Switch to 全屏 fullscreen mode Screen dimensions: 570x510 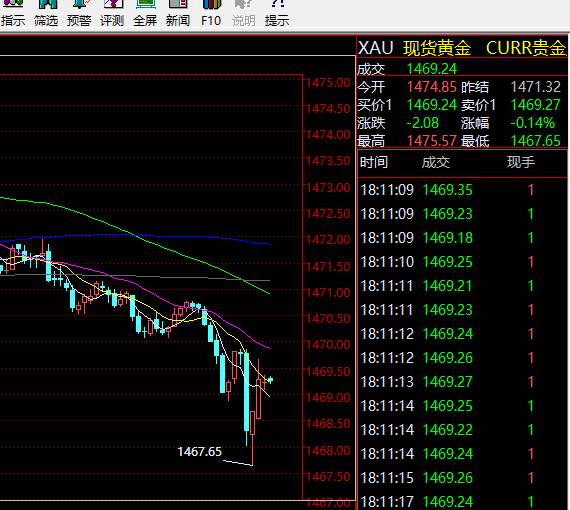[x=145, y=14]
